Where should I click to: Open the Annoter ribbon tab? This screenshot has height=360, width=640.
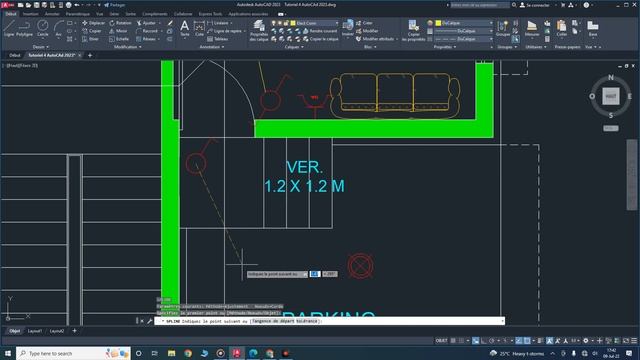[x=52, y=14]
